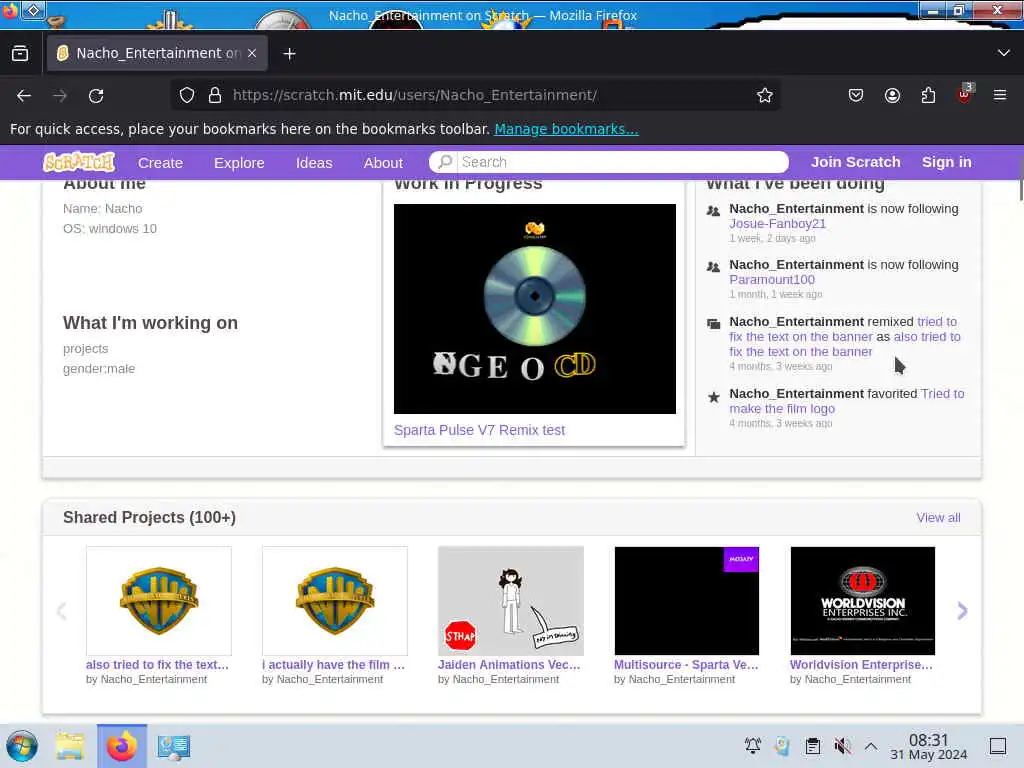
Task: Open Manage bookmarks link
Action: pos(566,129)
